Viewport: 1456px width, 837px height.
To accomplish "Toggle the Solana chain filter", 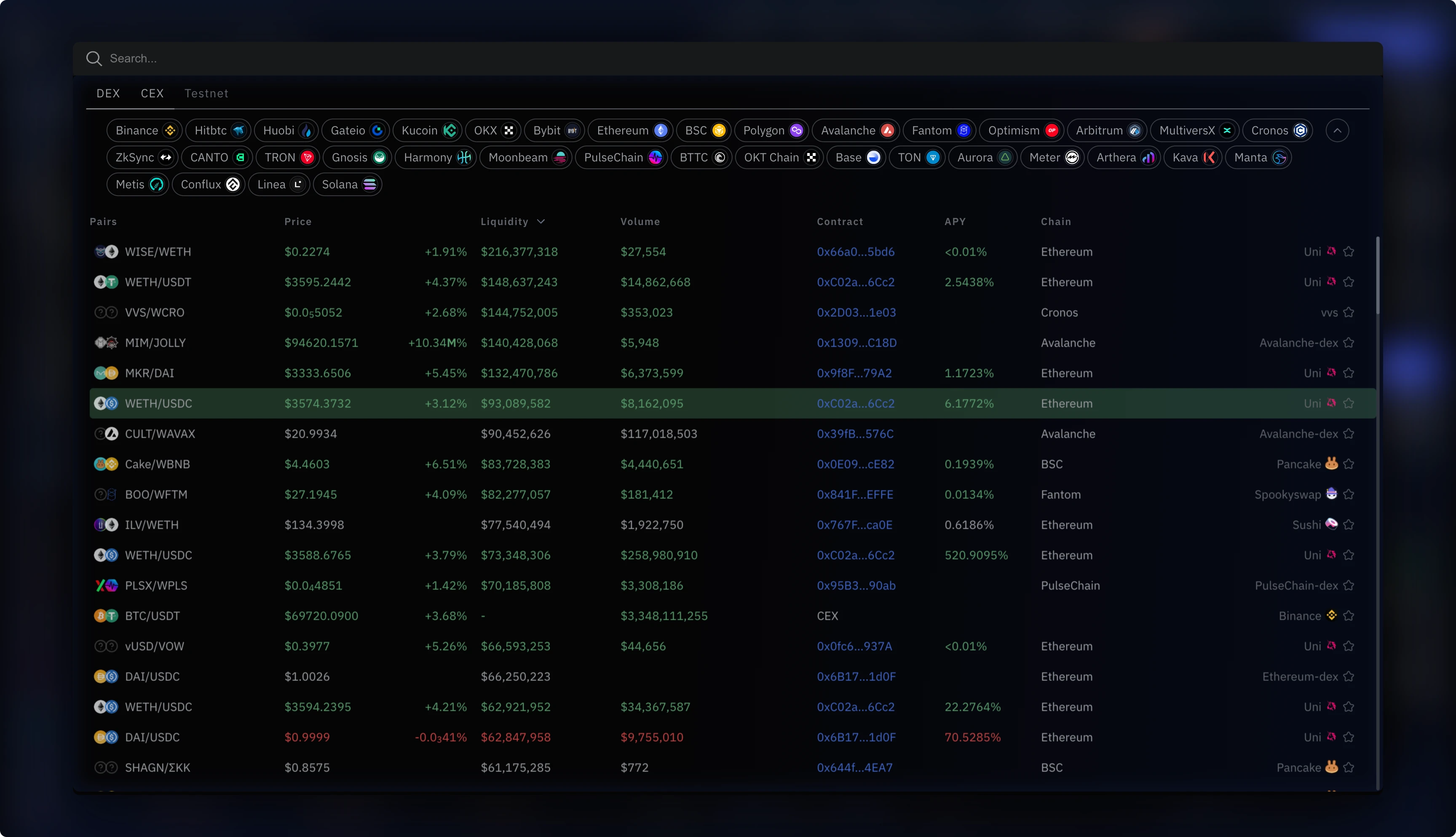I will pos(348,185).
